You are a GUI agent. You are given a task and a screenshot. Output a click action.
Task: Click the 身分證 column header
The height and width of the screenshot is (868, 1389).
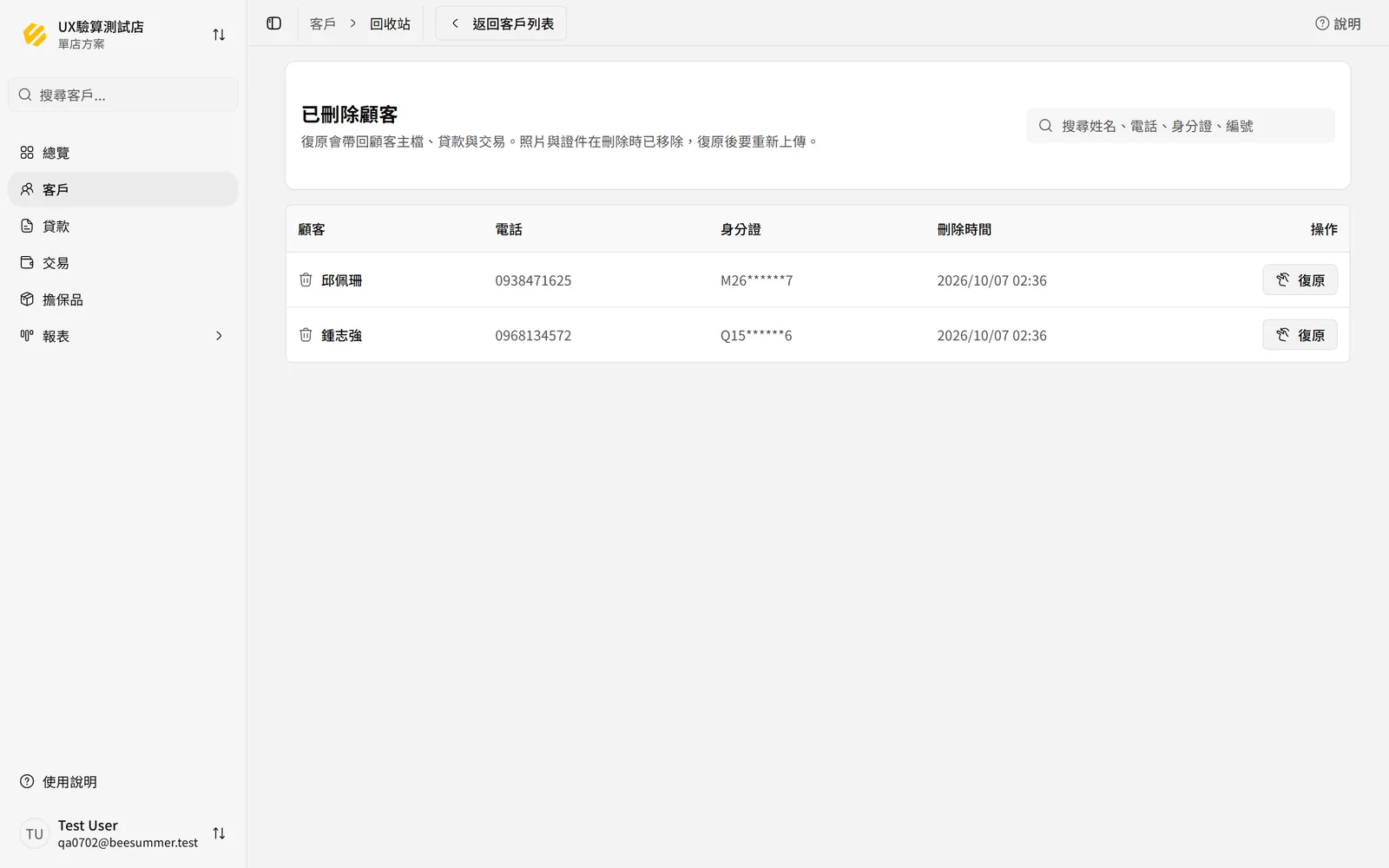point(741,229)
